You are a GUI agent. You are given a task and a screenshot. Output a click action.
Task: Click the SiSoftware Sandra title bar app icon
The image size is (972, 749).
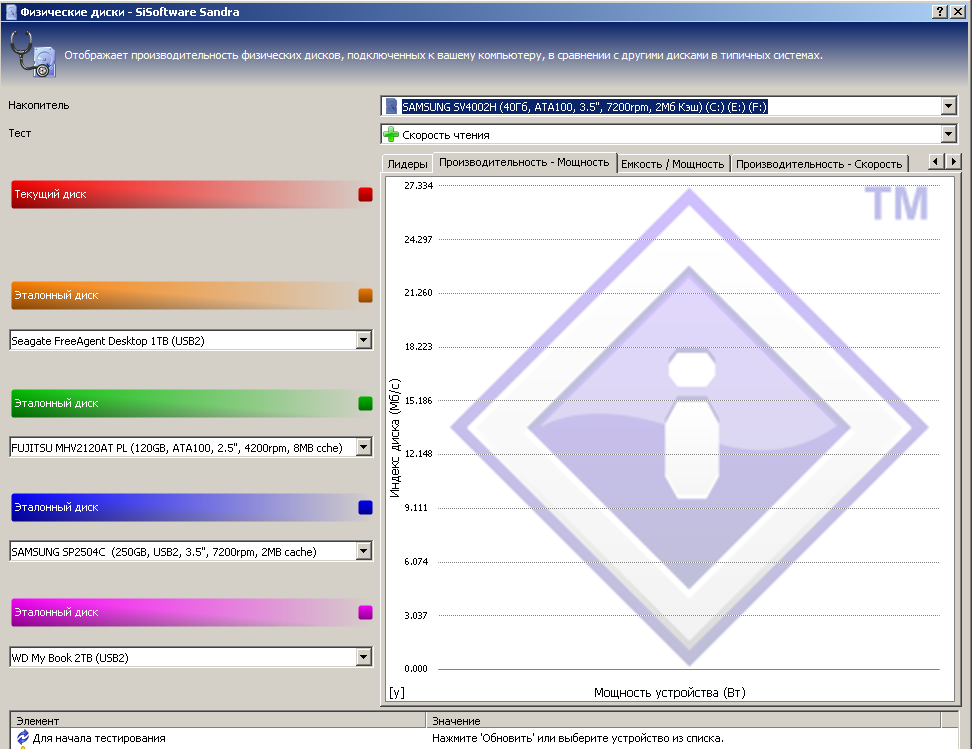(x=11, y=12)
